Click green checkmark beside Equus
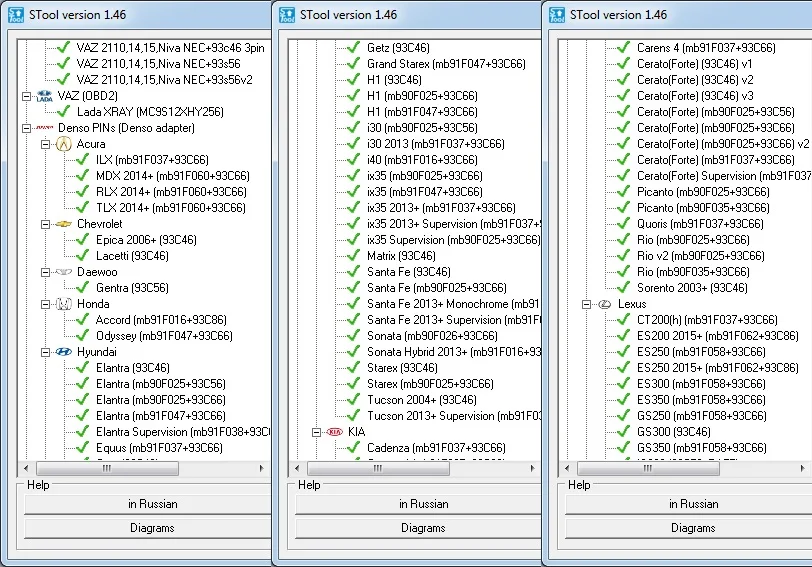This screenshot has height=567, width=812. (82, 447)
